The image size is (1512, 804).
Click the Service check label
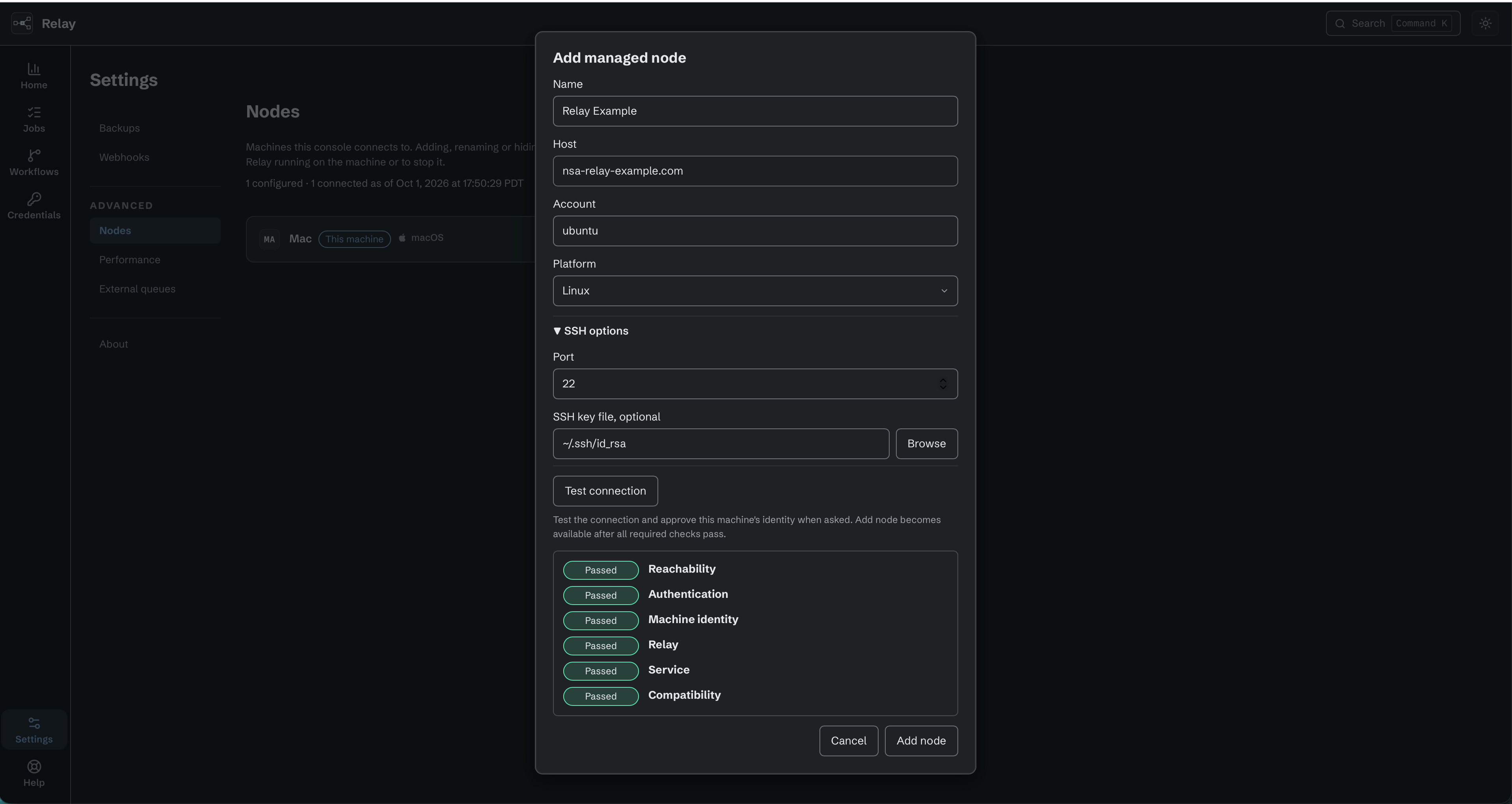click(x=668, y=670)
